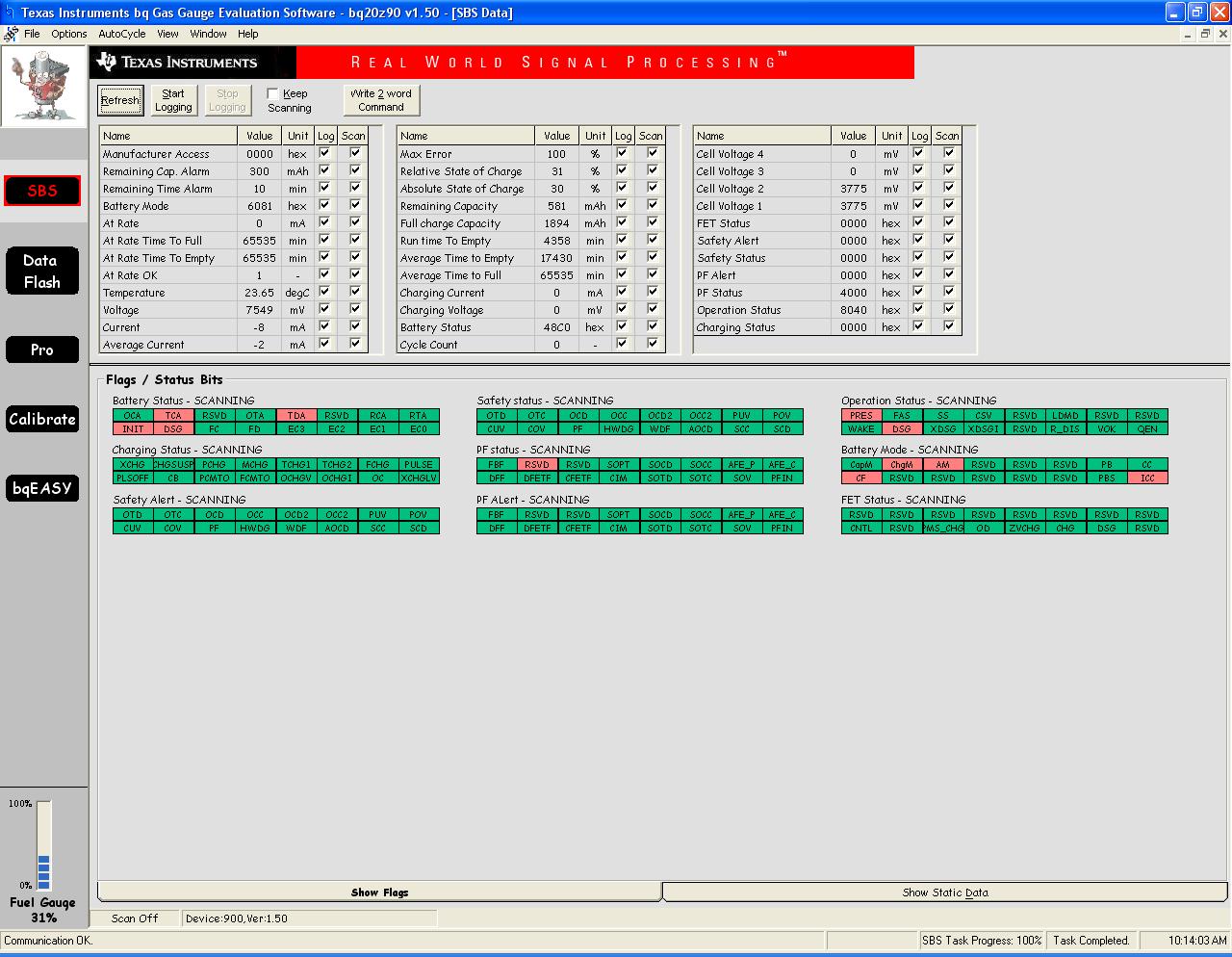Click the CapM flag in Battery Mode
The width and height of the screenshot is (1232, 957).
point(861,464)
